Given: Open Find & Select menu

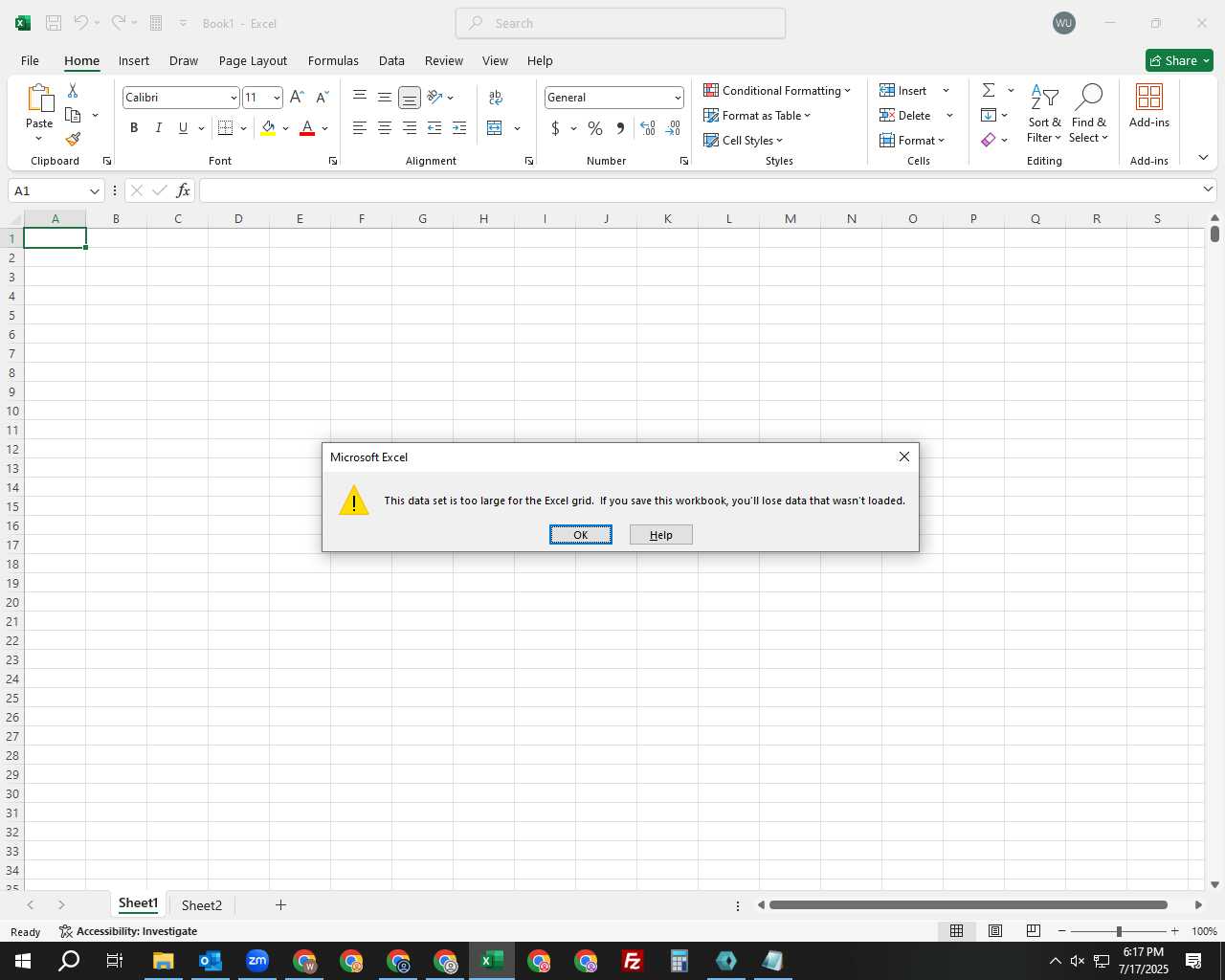Looking at the screenshot, I should tap(1089, 114).
